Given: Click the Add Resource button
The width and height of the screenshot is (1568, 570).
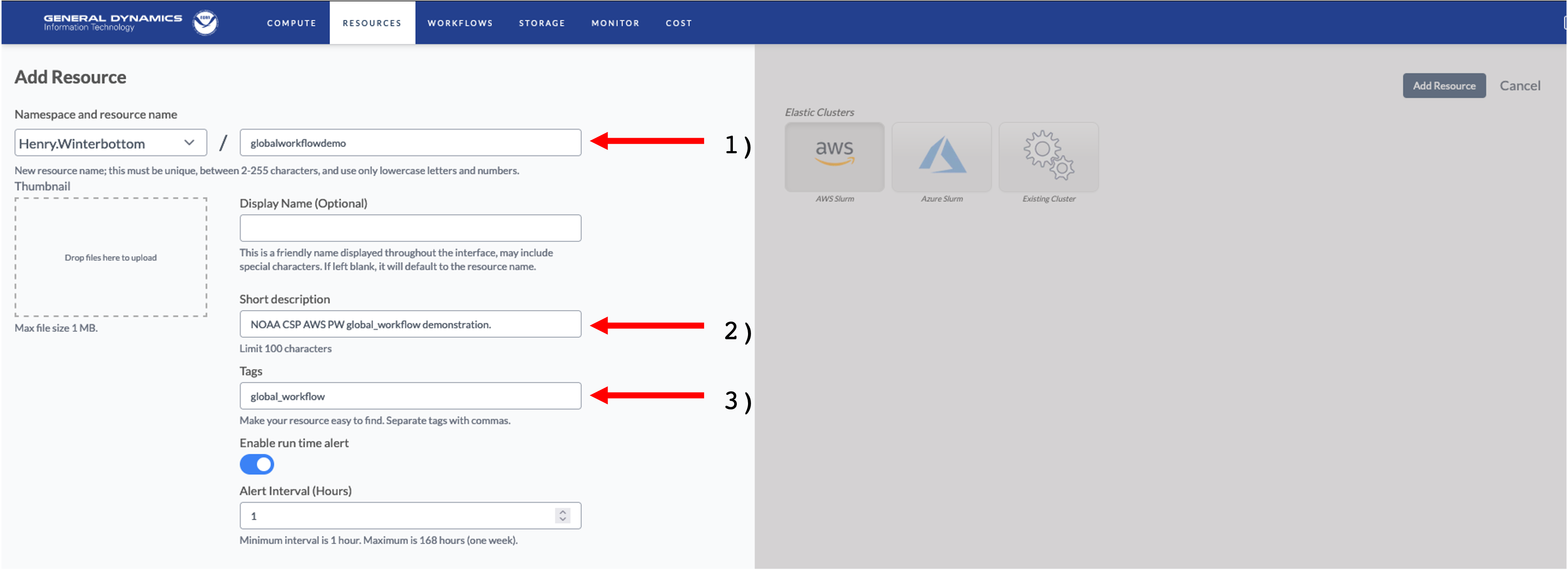Looking at the screenshot, I should (1444, 86).
